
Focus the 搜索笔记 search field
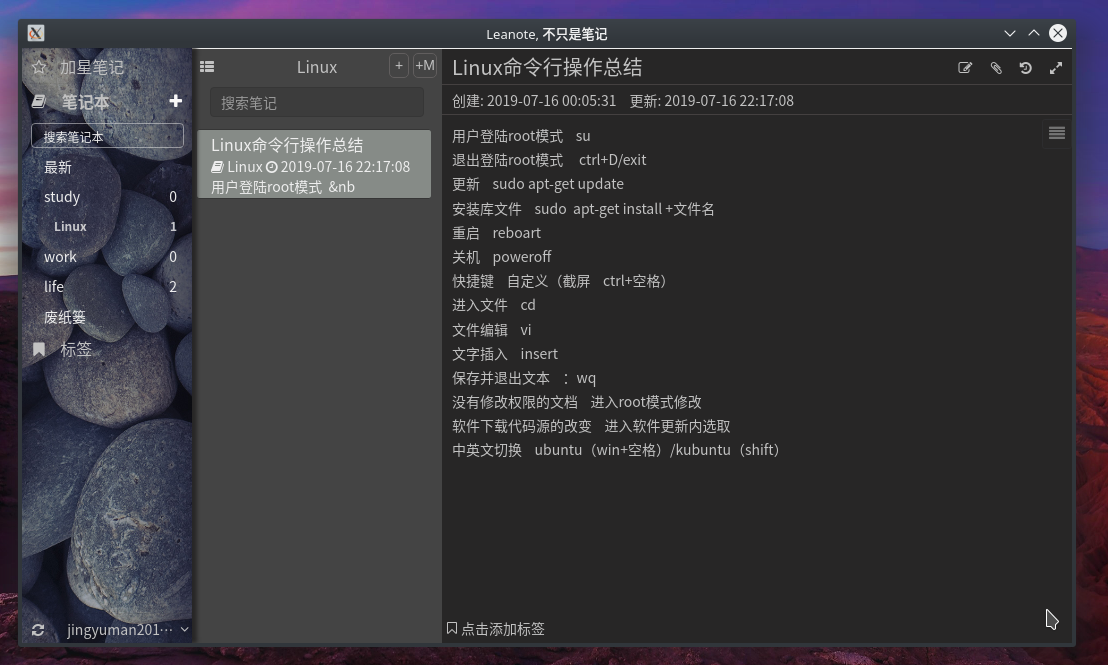317,103
